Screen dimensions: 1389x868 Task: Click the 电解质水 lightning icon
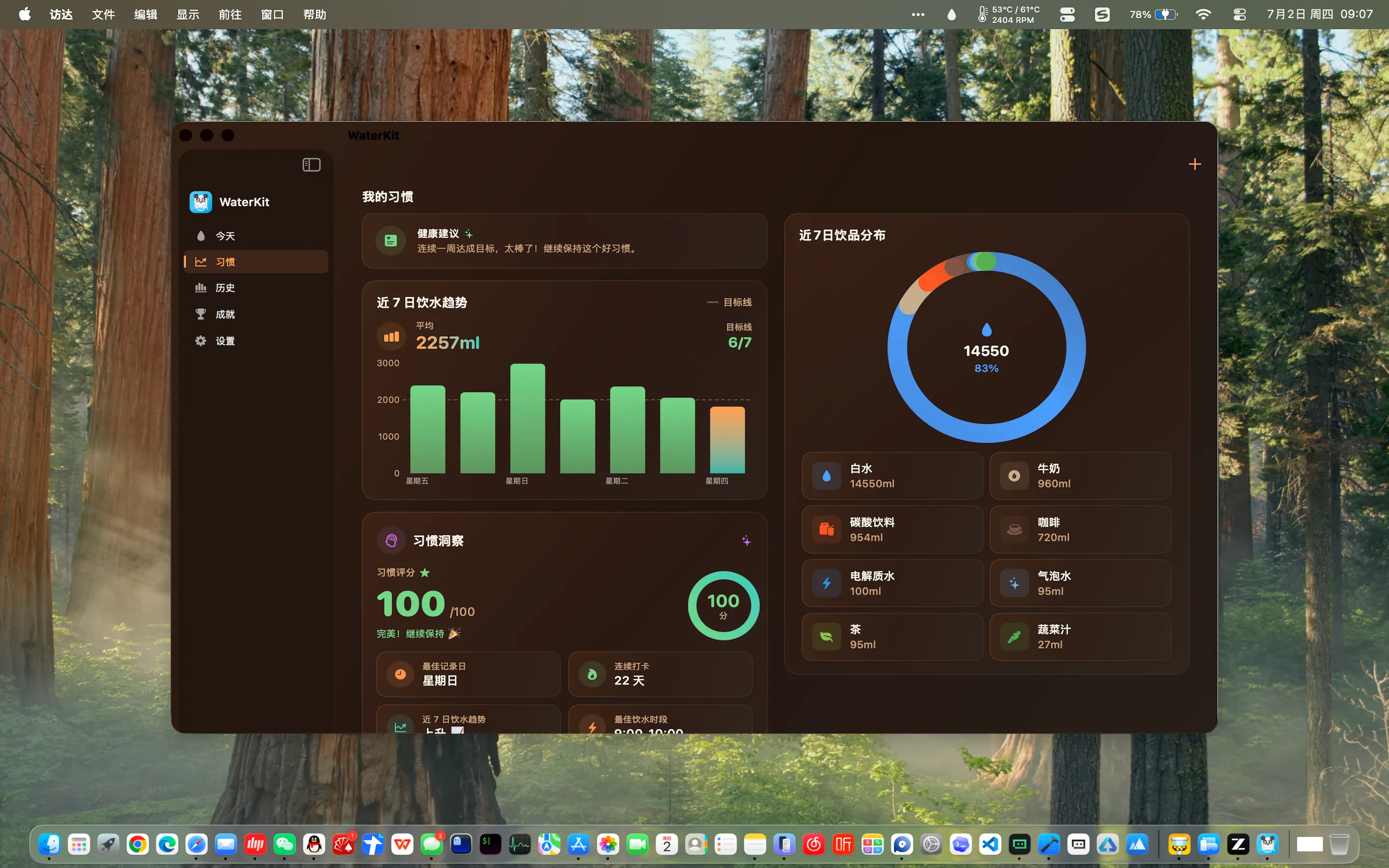[x=827, y=583]
